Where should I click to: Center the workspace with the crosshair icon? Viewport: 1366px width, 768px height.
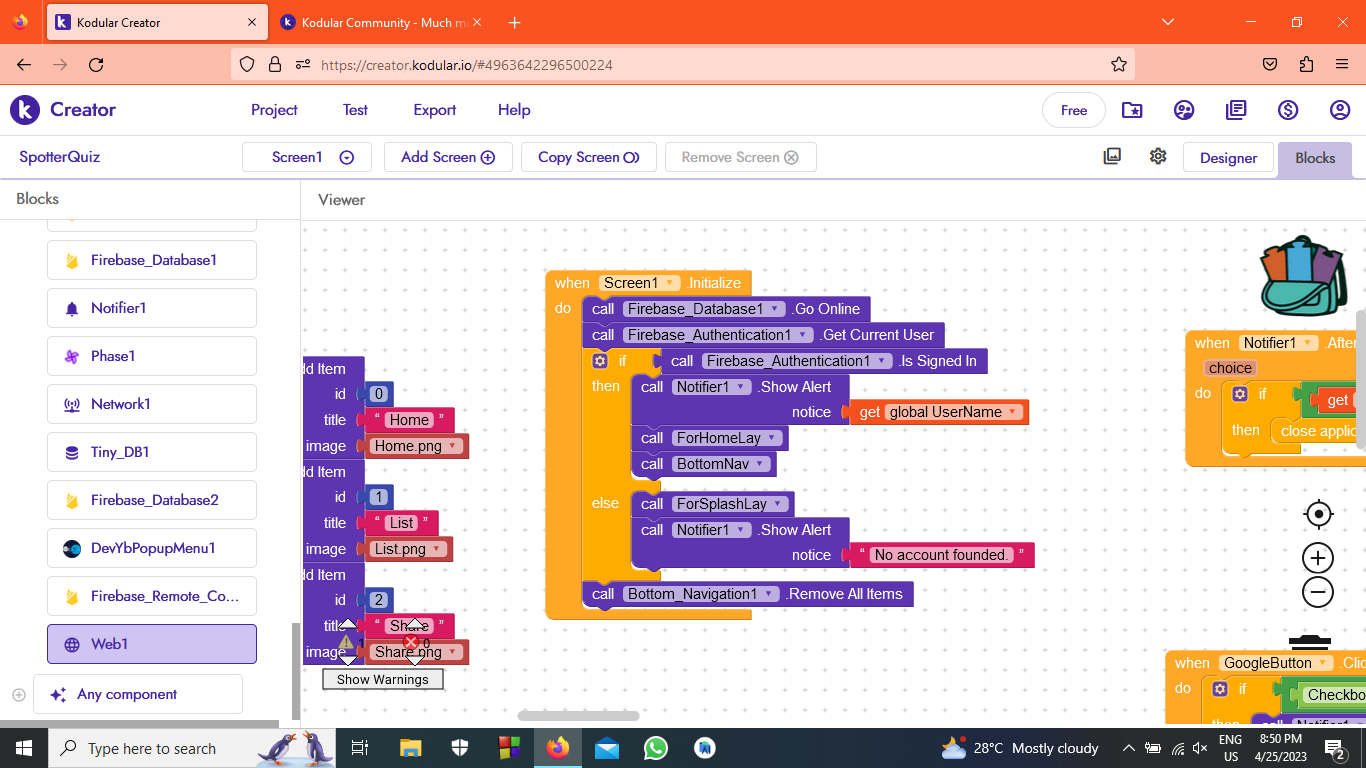click(x=1318, y=515)
